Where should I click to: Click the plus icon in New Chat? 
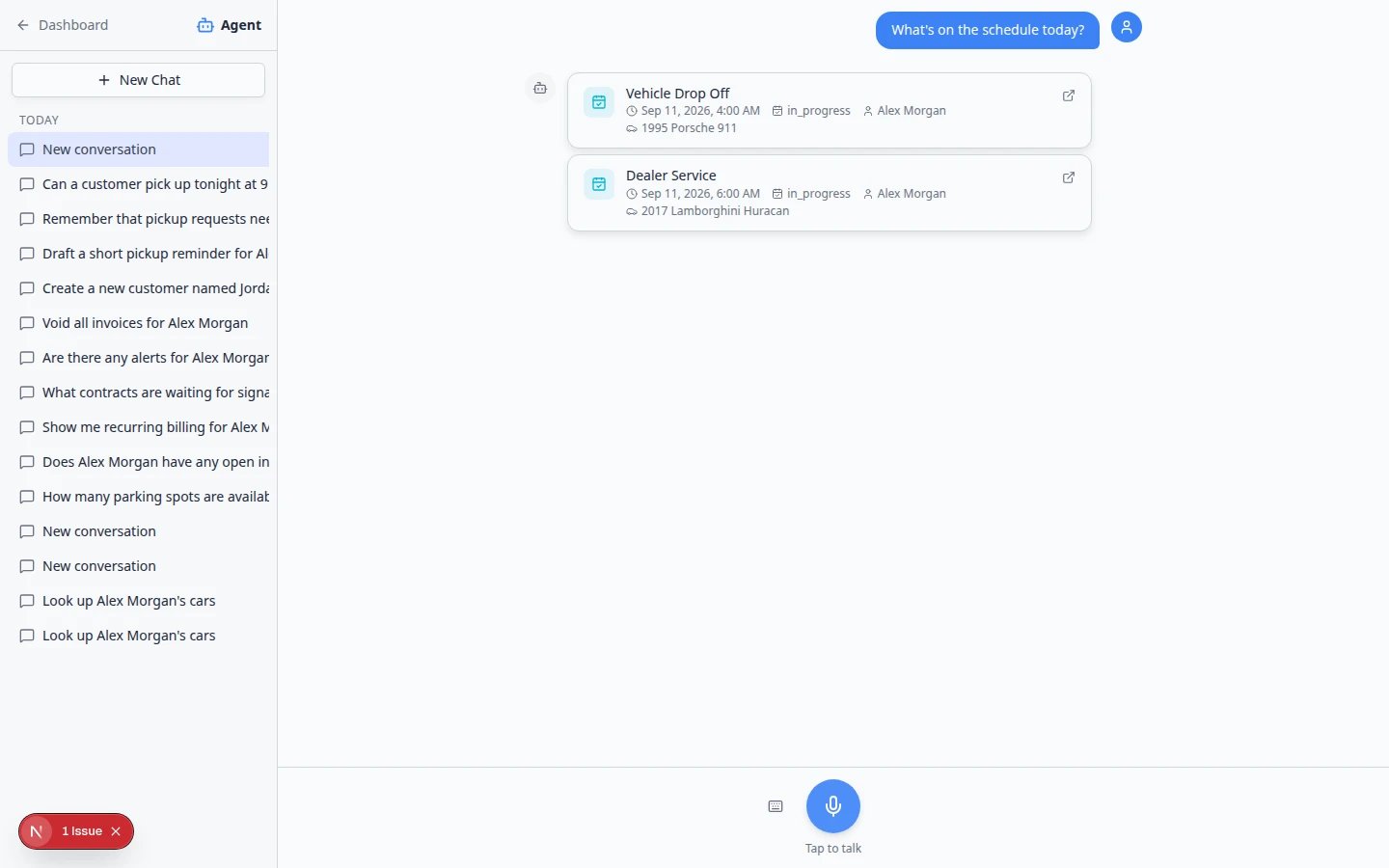click(x=104, y=80)
